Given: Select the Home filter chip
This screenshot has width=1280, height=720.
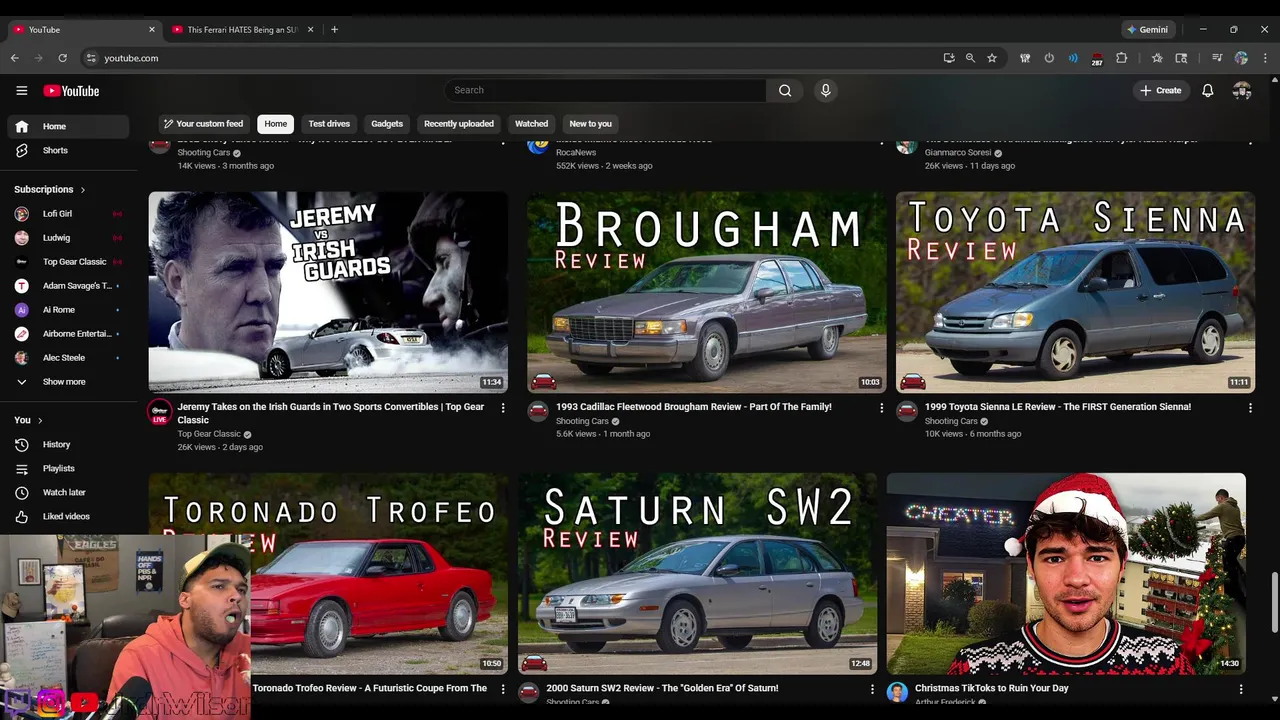Looking at the screenshot, I should pos(276,124).
